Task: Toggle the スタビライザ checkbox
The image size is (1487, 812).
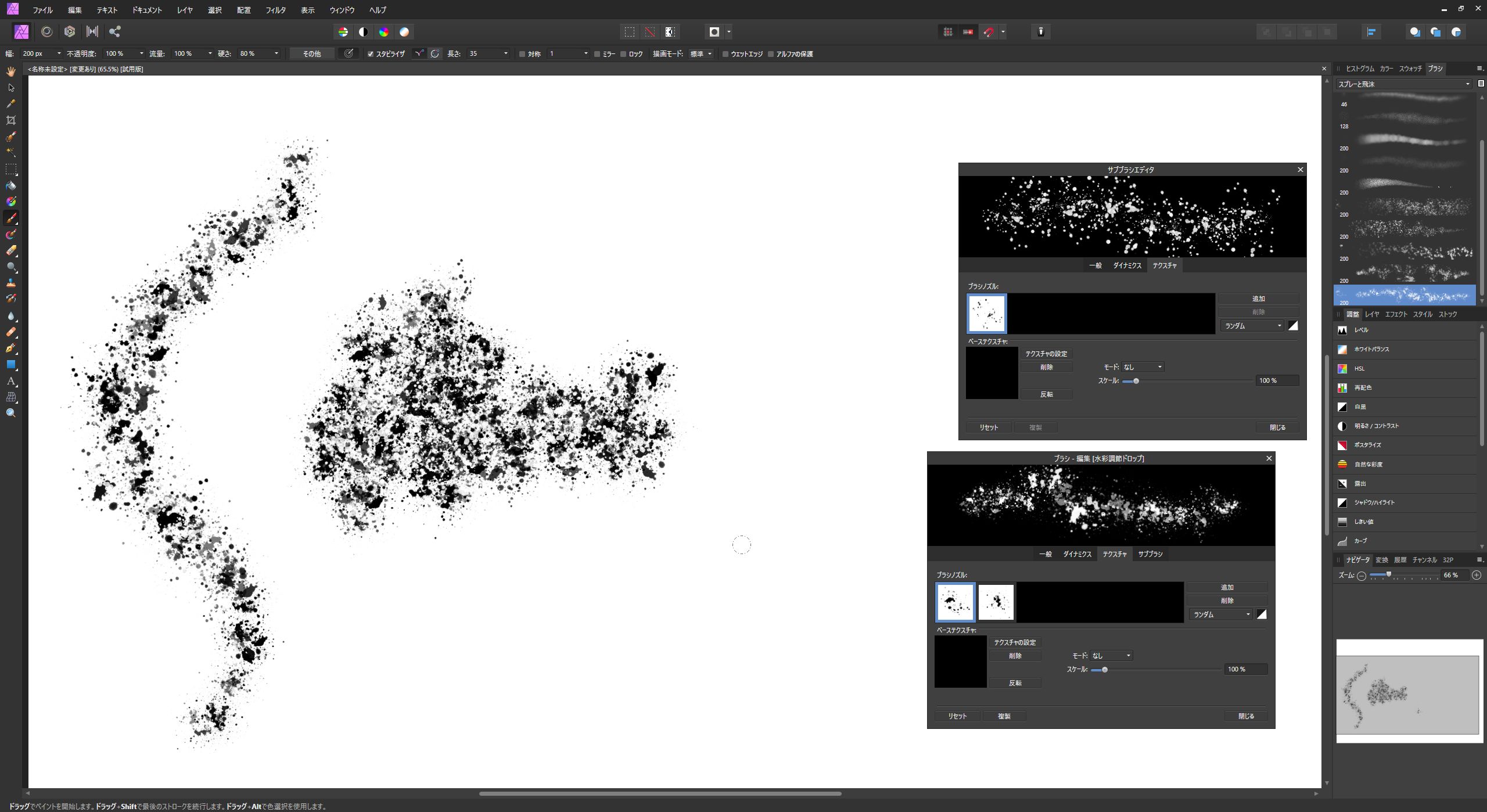Action: [x=370, y=54]
